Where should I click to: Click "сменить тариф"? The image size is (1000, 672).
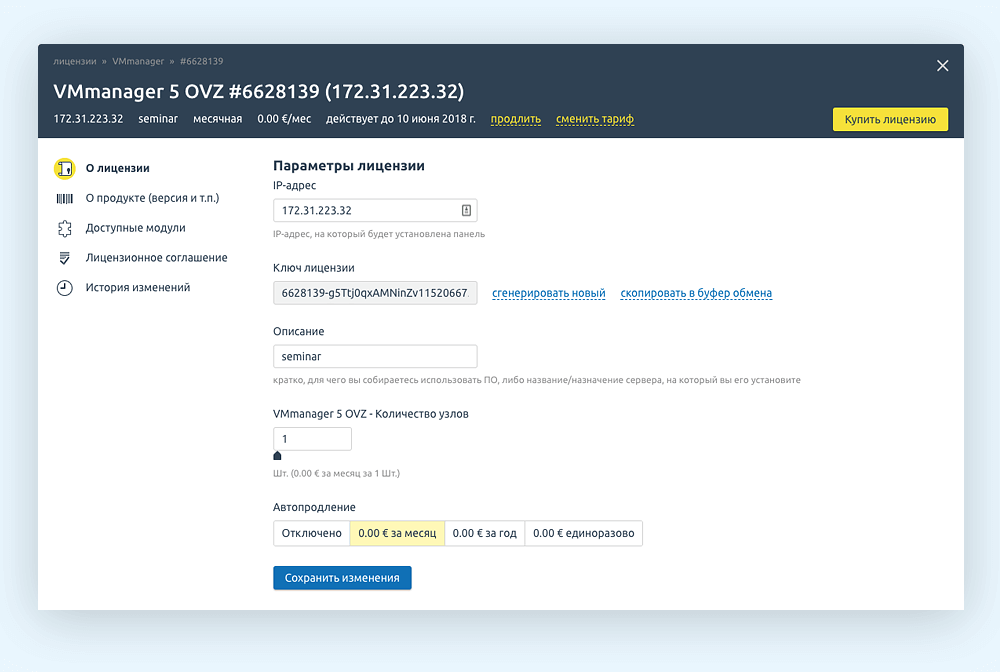pos(595,119)
